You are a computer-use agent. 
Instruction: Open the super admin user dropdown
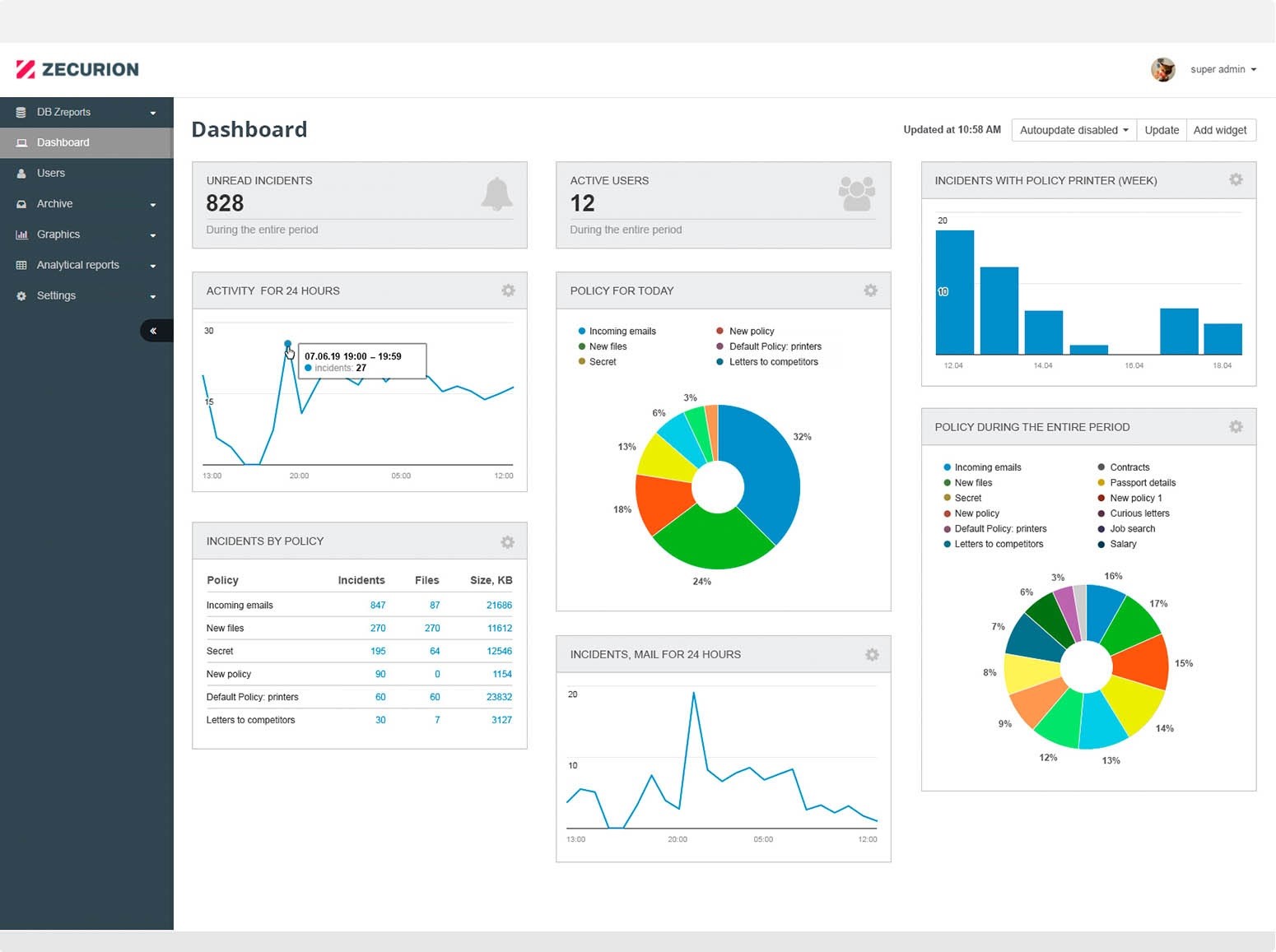pyautogui.click(x=1223, y=70)
